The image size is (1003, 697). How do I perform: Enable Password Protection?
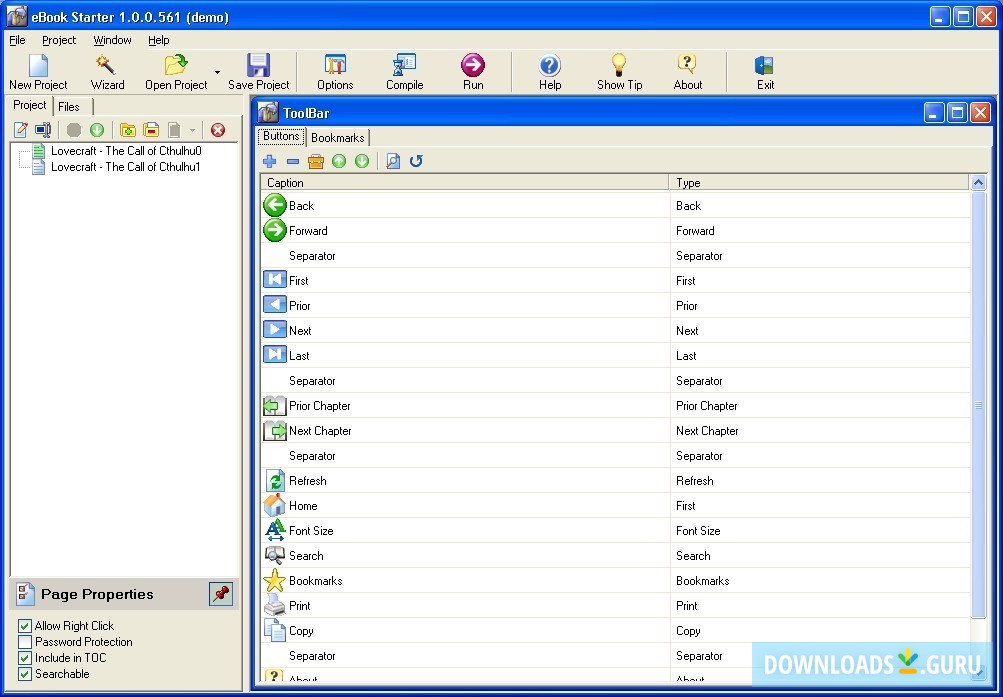(25, 641)
